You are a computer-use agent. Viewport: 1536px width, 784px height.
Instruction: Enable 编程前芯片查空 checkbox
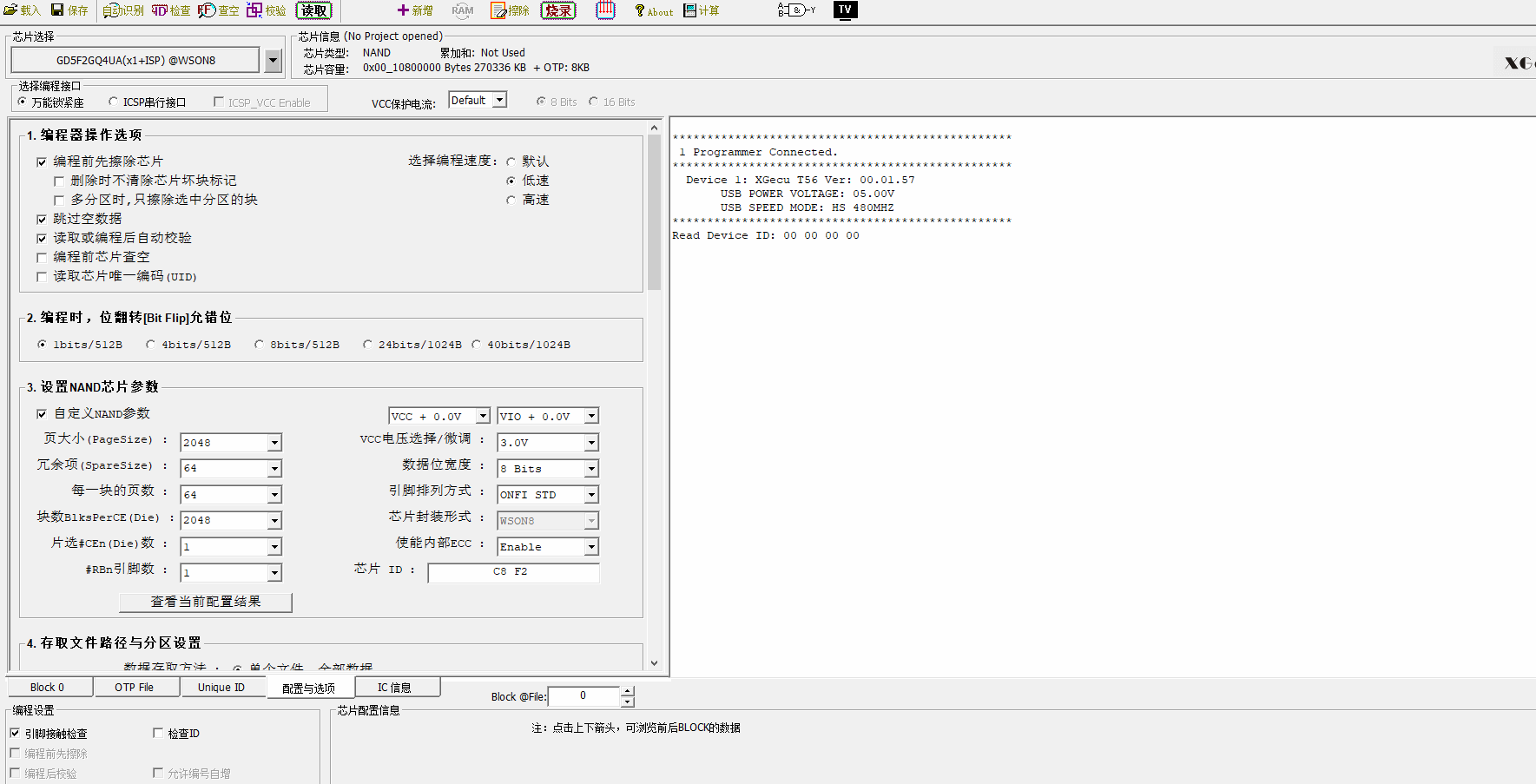(x=42, y=258)
